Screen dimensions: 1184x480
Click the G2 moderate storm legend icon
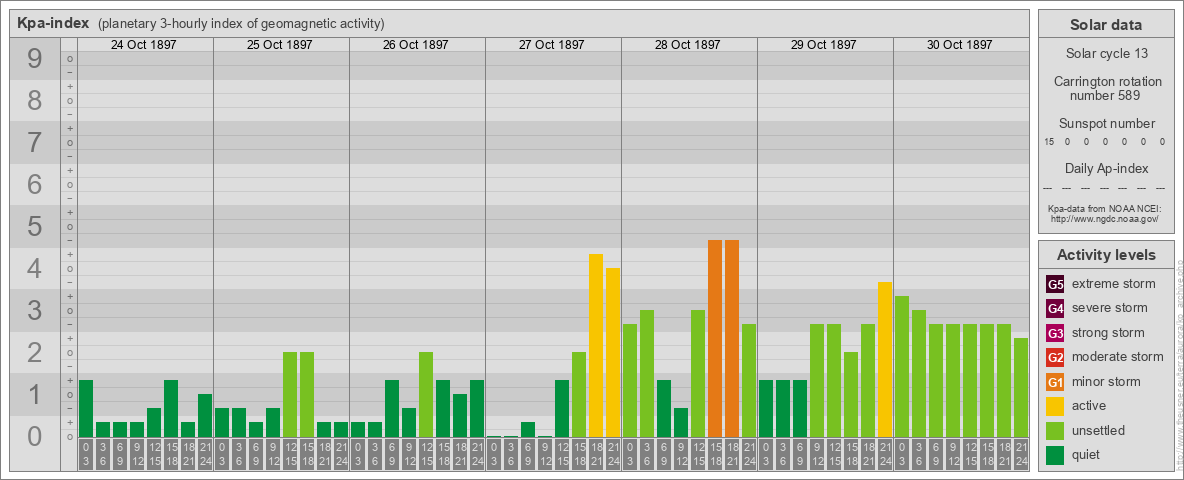pos(1055,357)
